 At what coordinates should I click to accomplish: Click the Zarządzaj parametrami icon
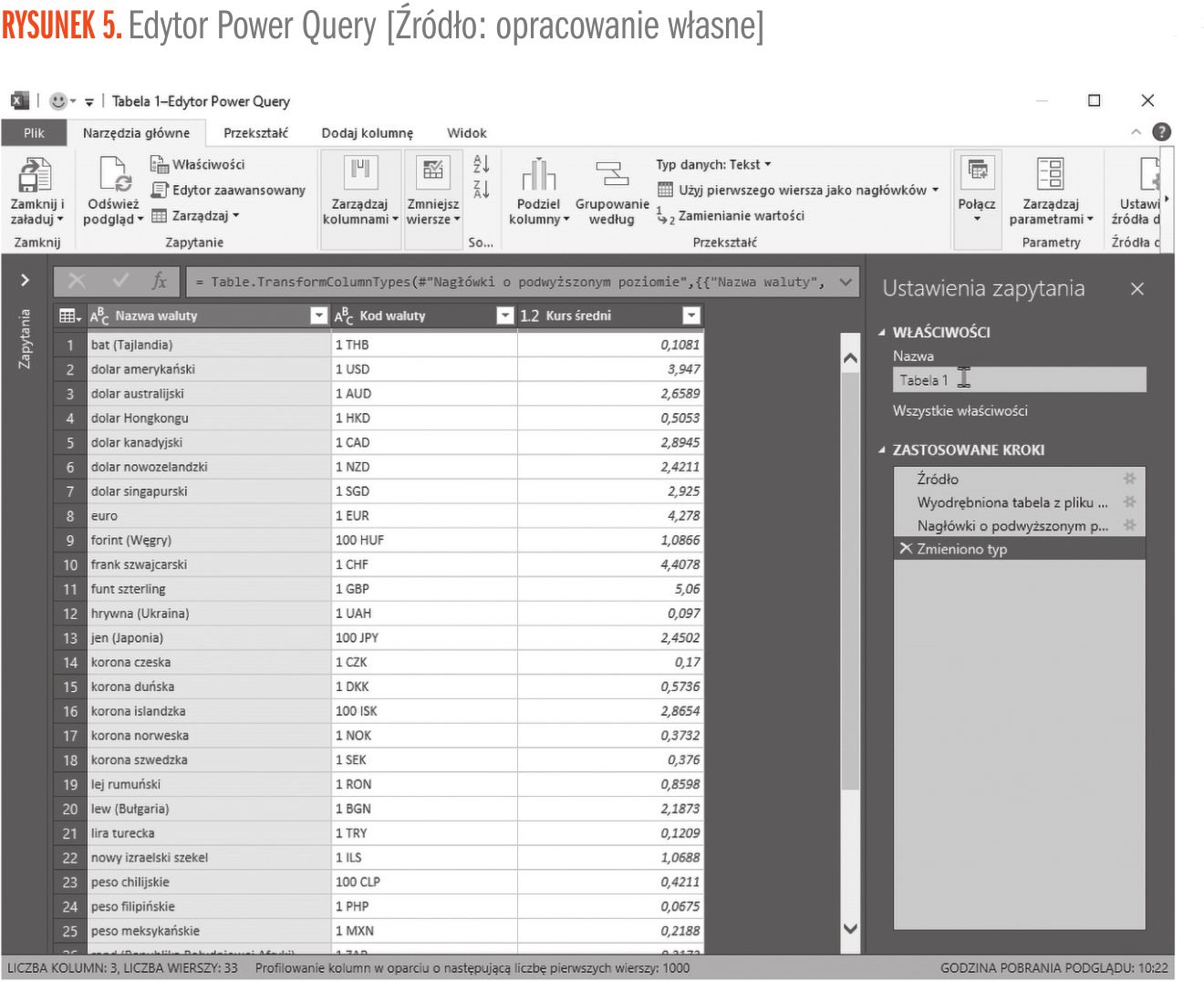(x=1050, y=173)
